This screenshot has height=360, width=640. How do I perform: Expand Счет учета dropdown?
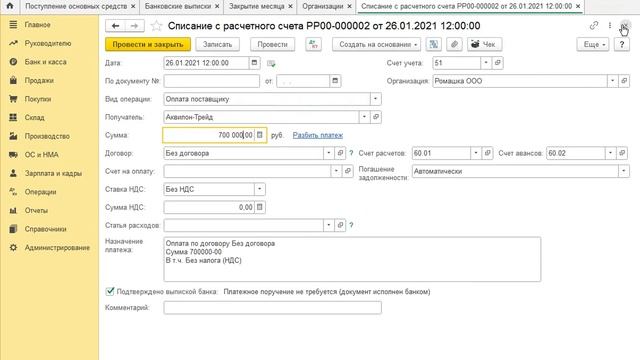click(x=486, y=63)
